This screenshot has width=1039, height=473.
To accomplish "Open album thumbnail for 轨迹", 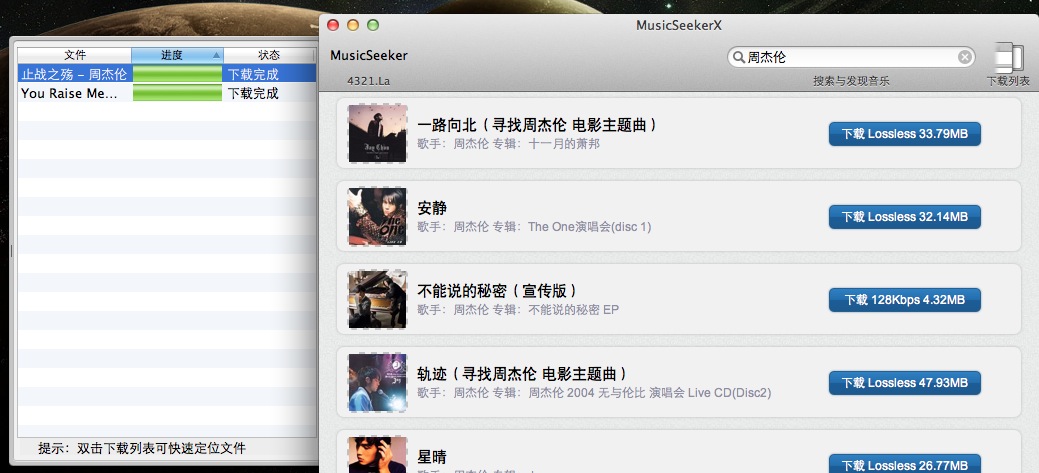I will tap(377, 382).
